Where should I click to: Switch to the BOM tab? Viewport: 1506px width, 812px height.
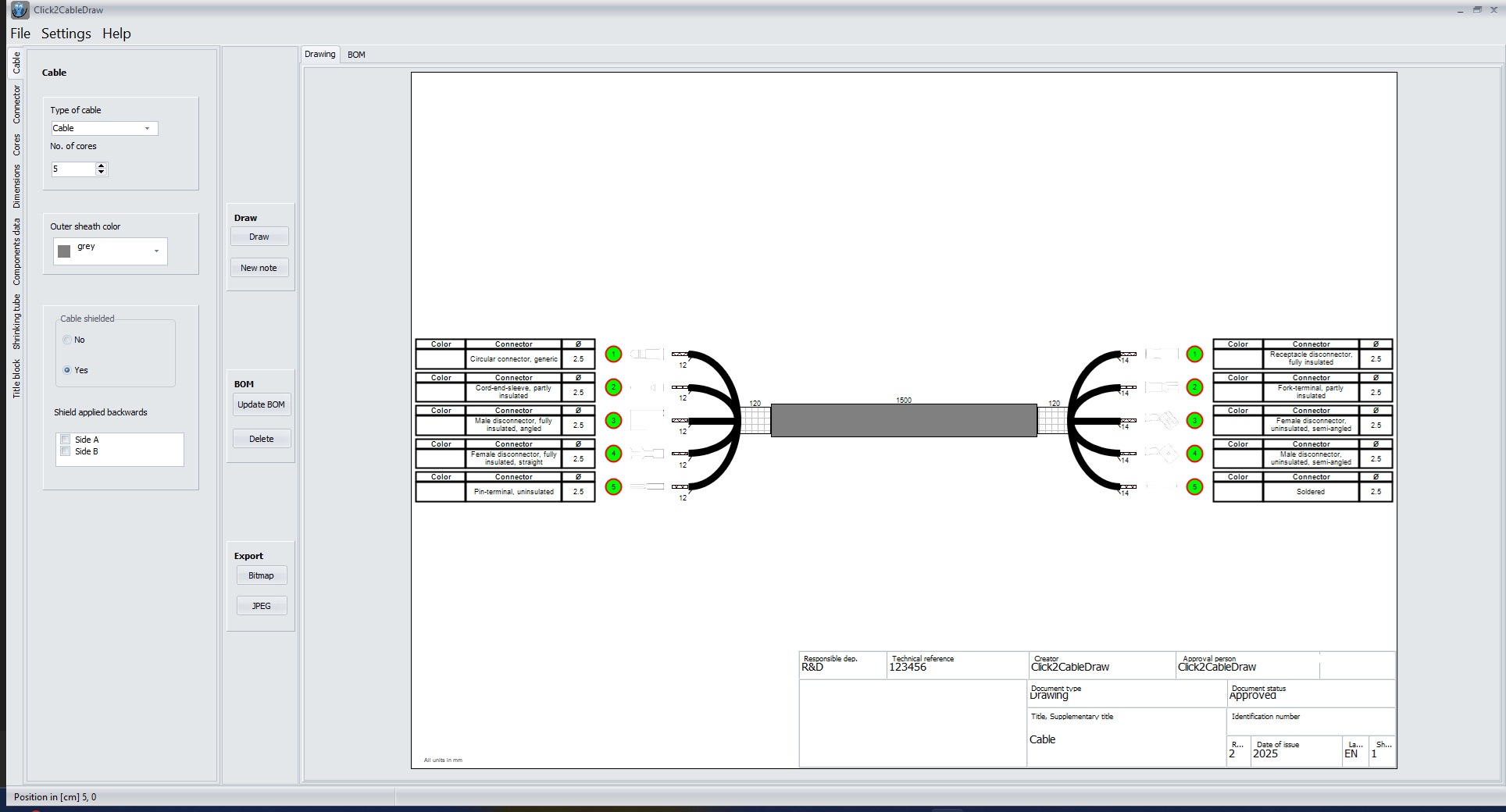coord(356,55)
